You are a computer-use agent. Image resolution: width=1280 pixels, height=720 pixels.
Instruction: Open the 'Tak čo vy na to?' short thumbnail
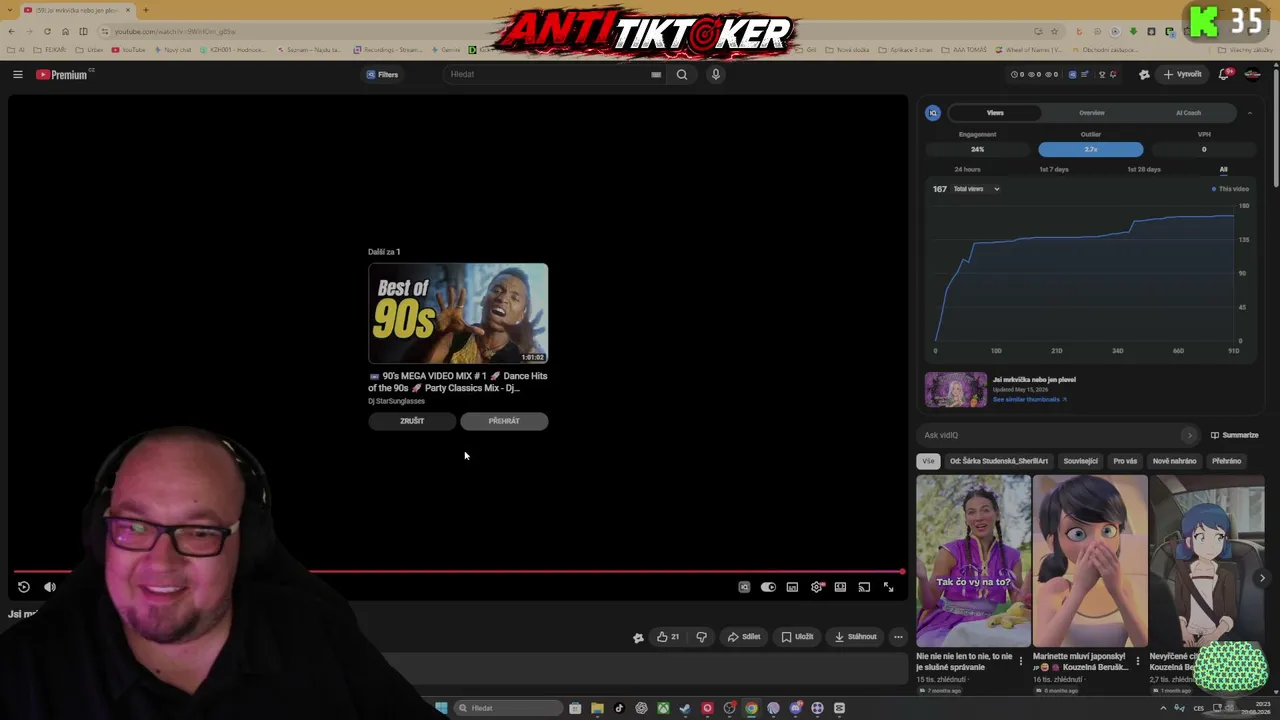click(x=973, y=561)
